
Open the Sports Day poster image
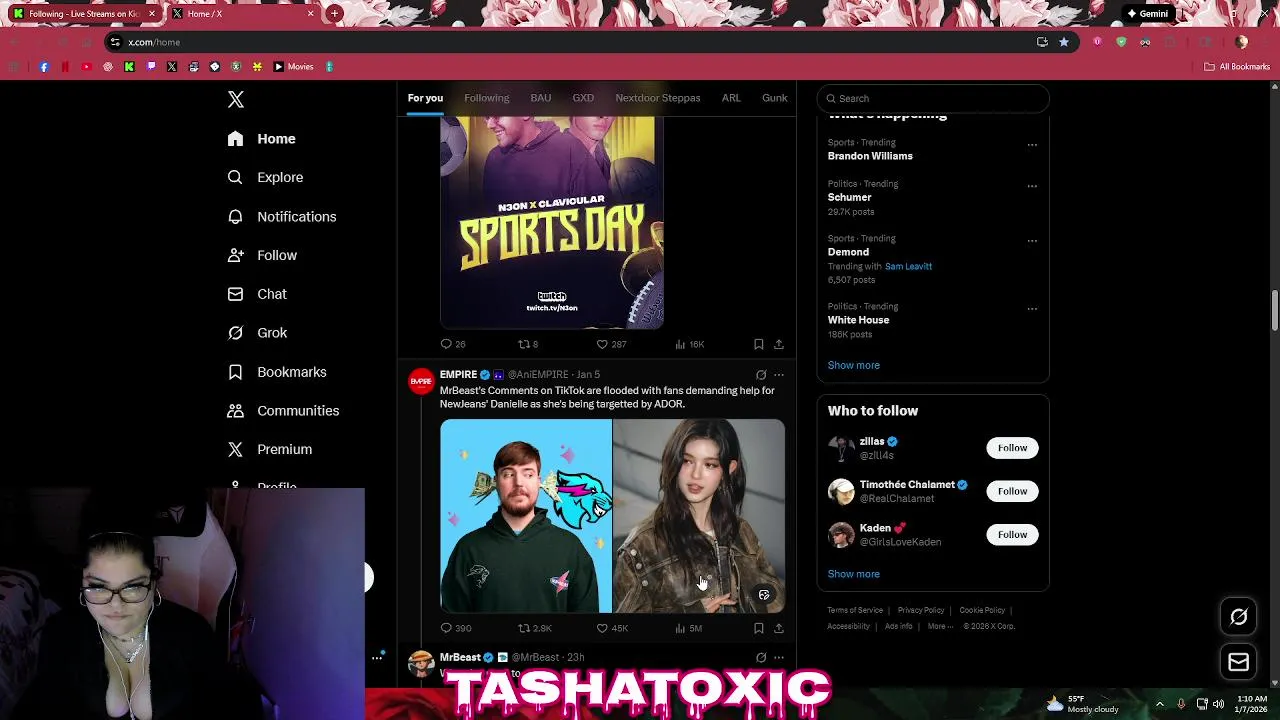point(552,222)
